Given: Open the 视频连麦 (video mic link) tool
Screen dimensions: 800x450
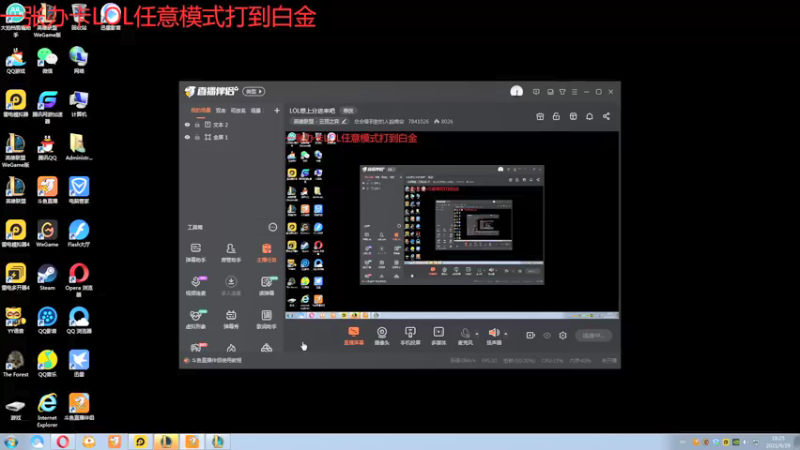Looking at the screenshot, I should 195,286.
